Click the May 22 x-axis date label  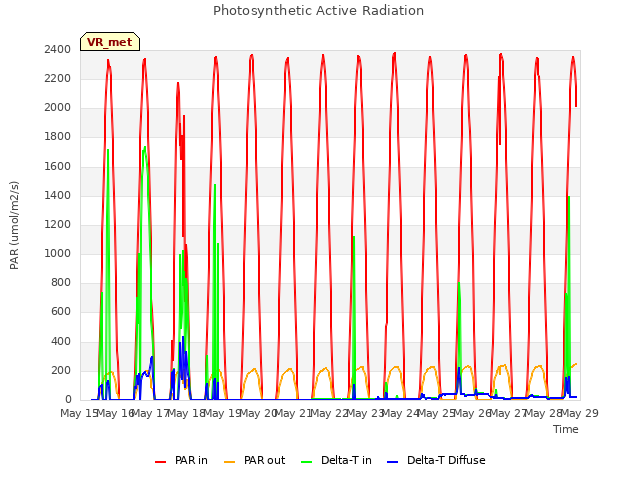point(329,413)
